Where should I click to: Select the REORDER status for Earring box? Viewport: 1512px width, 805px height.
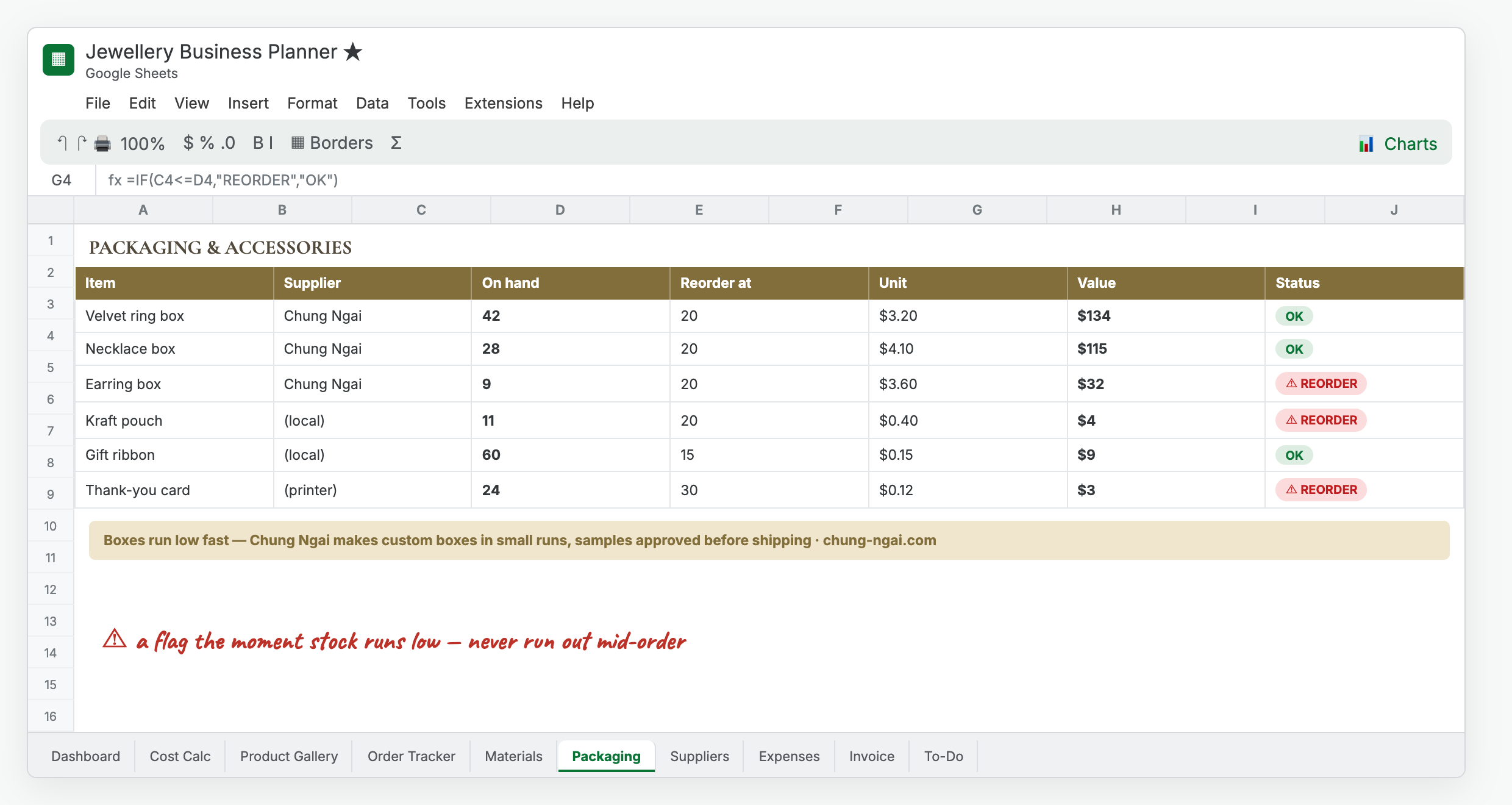coord(1321,384)
